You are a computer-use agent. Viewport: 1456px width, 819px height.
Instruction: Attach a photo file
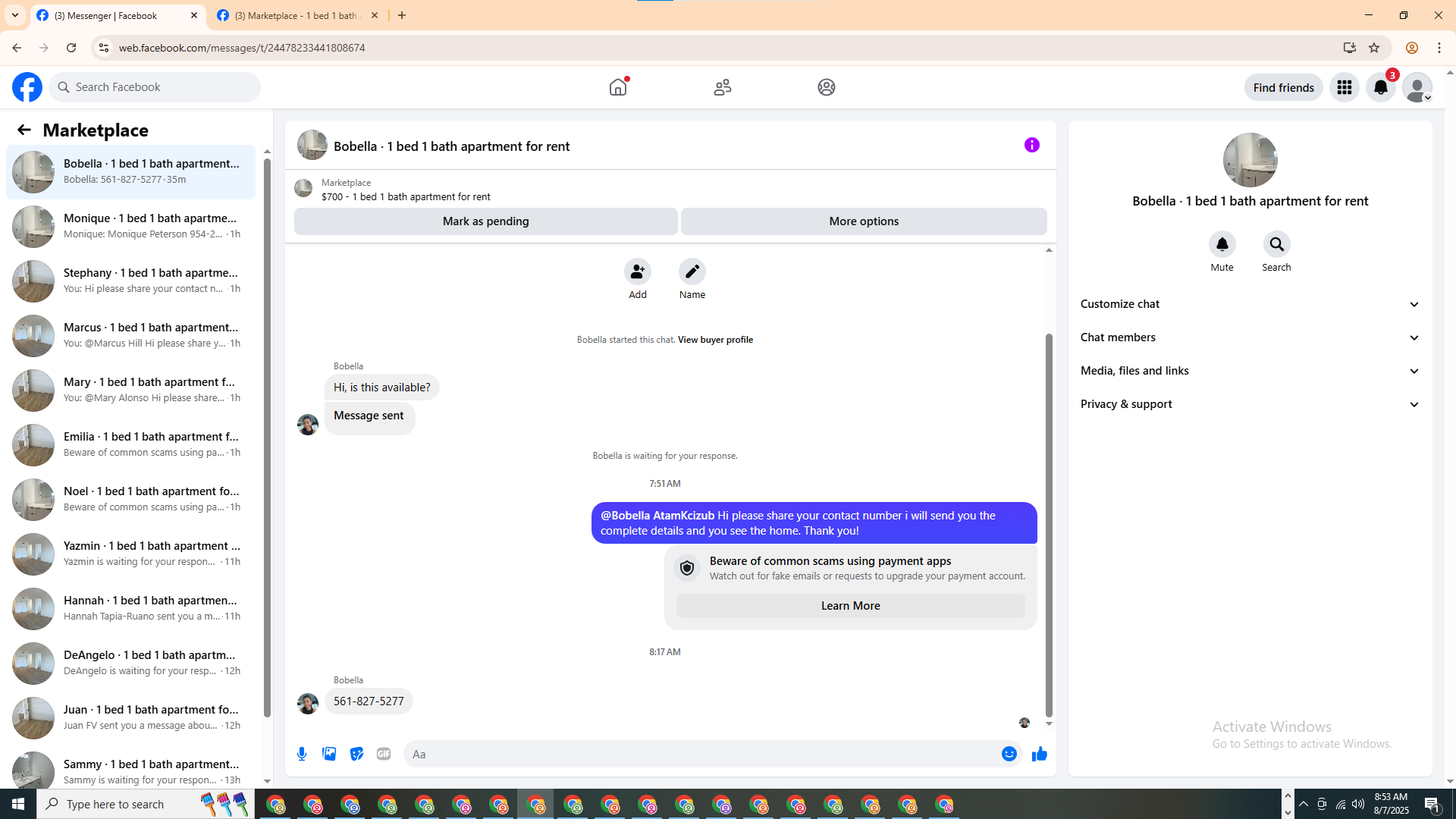(329, 754)
